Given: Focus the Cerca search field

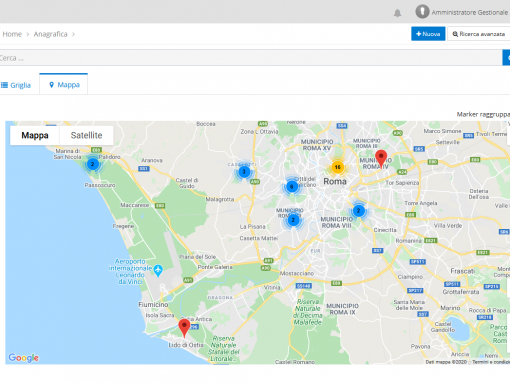Looking at the screenshot, I should pyautogui.click(x=251, y=58).
